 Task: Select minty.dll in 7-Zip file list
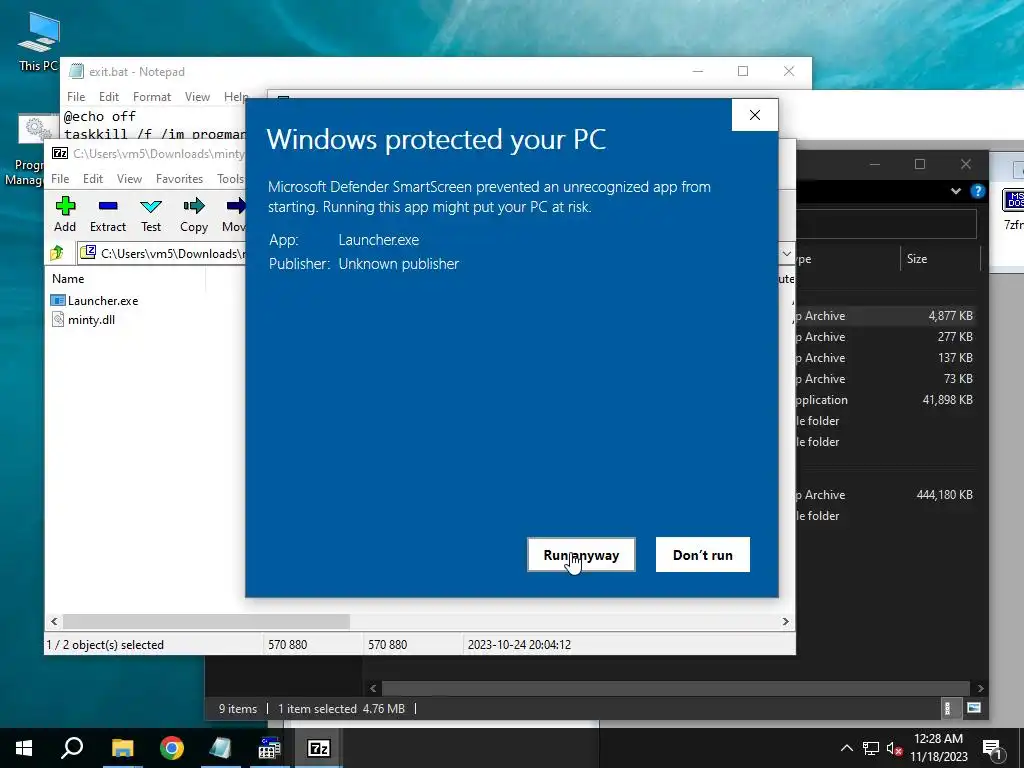[83, 319]
